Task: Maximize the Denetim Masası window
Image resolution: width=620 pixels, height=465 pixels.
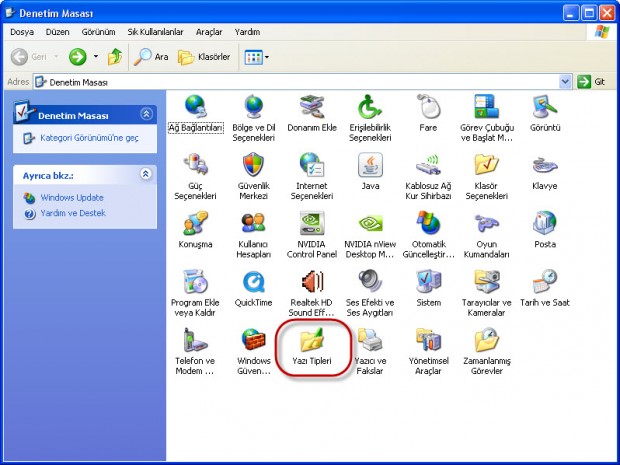Action: [x=589, y=13]
